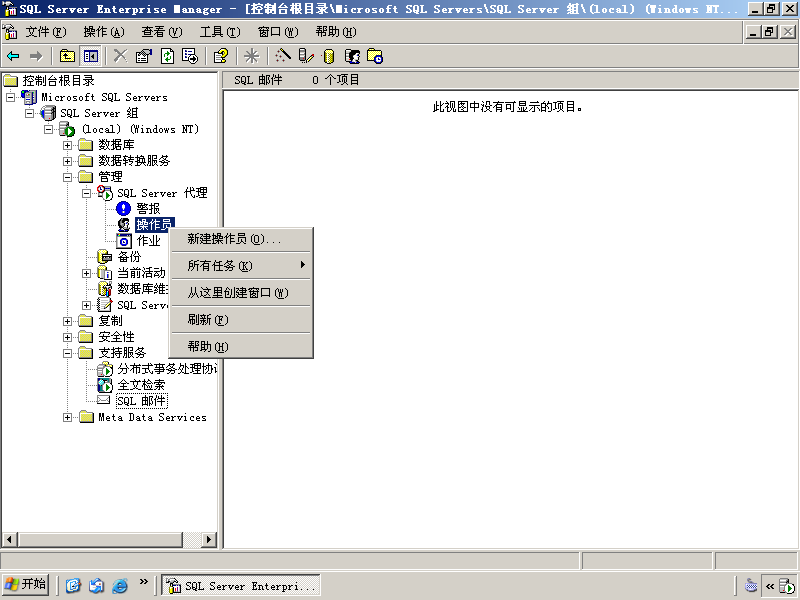Open the 工具(T) menu
Viewport: 800px width, 600px height.
[220, 32]
